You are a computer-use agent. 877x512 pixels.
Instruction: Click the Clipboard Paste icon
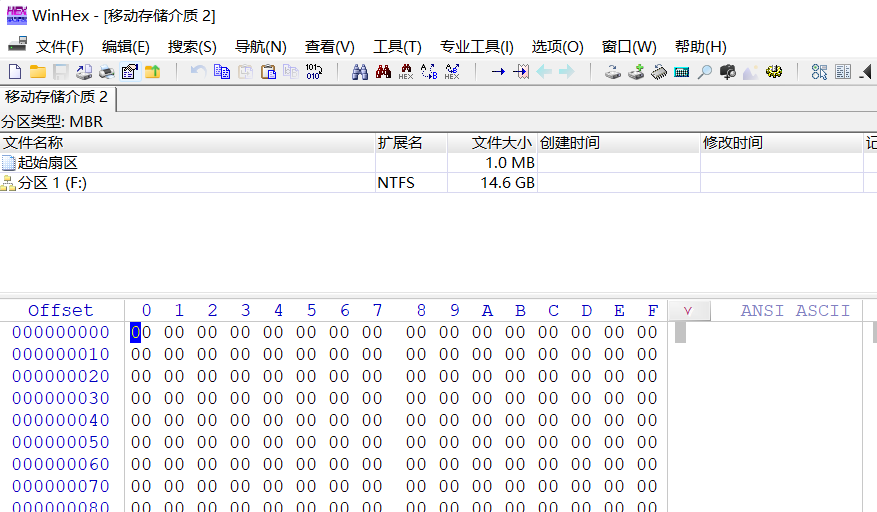point(268,72)
